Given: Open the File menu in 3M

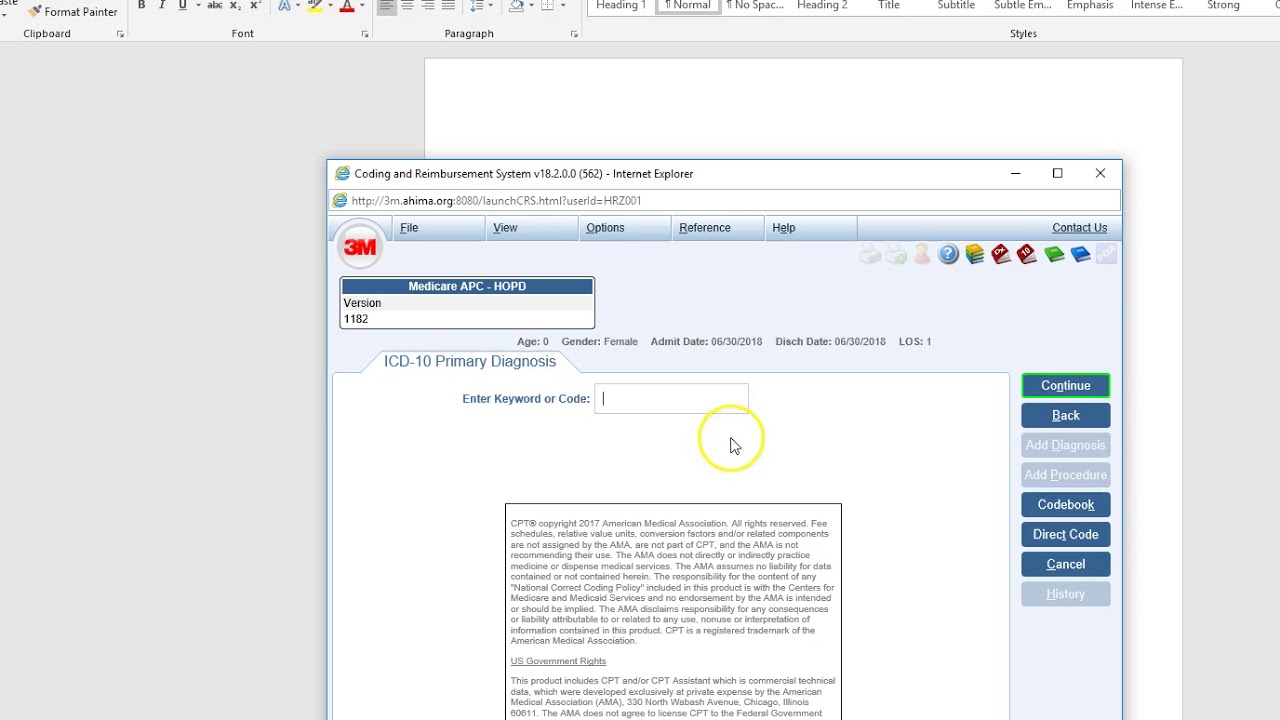Looking at the screenshot, I should 409,228.
